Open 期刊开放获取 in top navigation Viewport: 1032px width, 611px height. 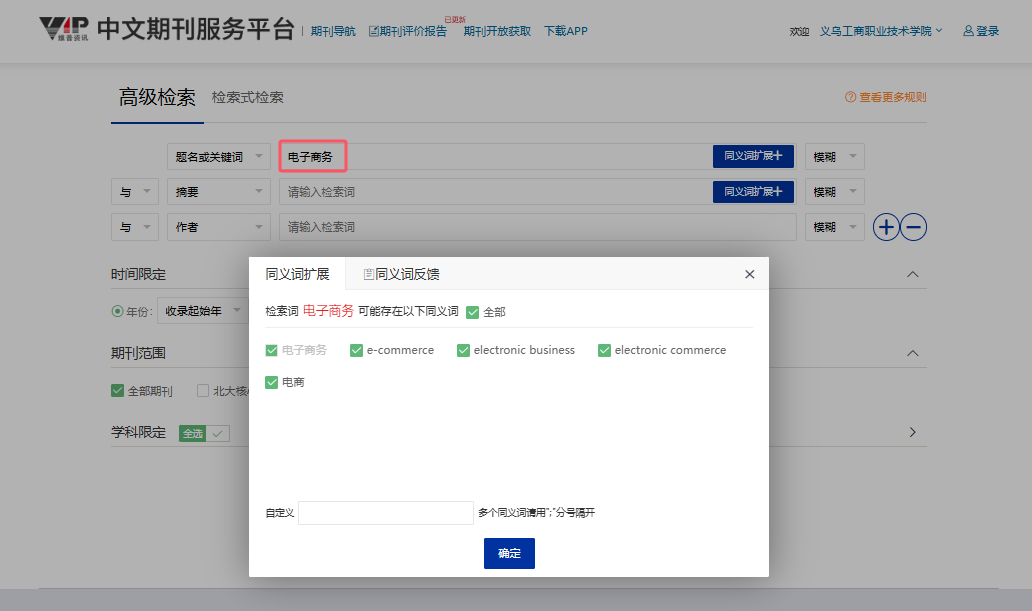497,31
